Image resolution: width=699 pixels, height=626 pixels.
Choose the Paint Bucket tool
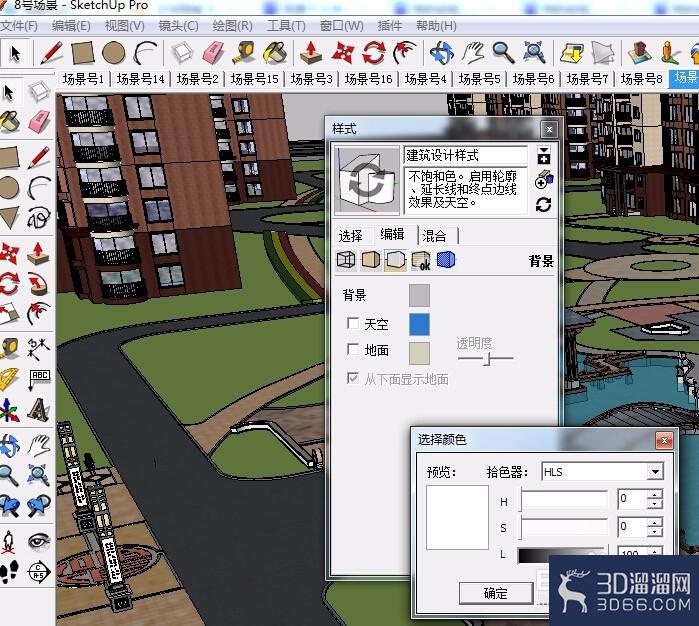click(x=275, y=53)
